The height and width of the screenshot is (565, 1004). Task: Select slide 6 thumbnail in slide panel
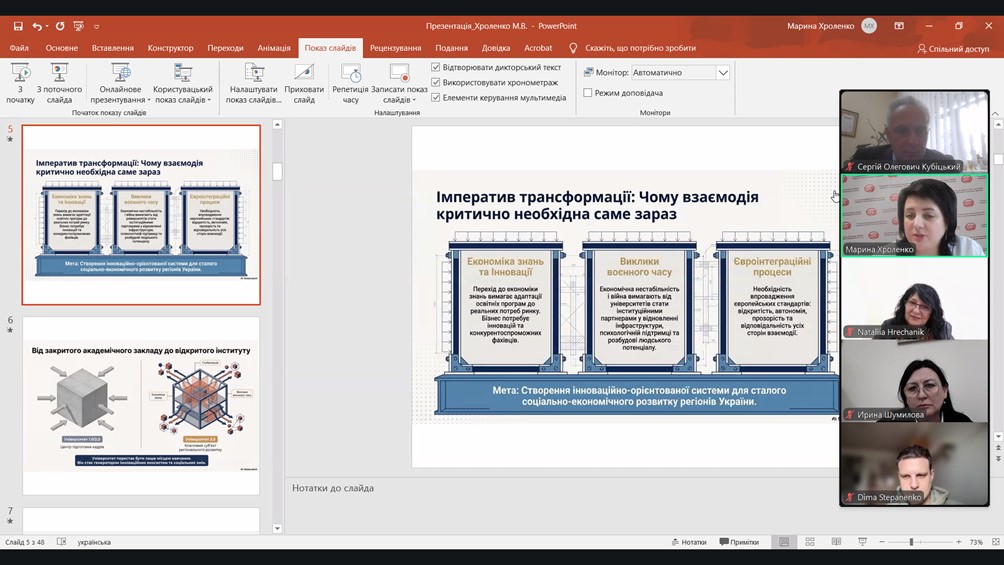[x=141, y=406]
